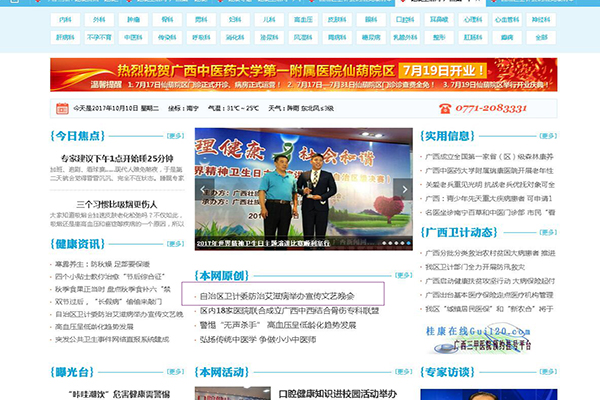Open 更多 link for 曝光台
The image size is (600, 400).
point(176,372)
